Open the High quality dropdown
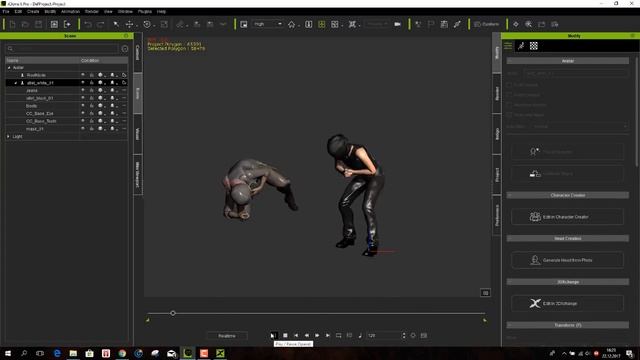 coord(267,24)
